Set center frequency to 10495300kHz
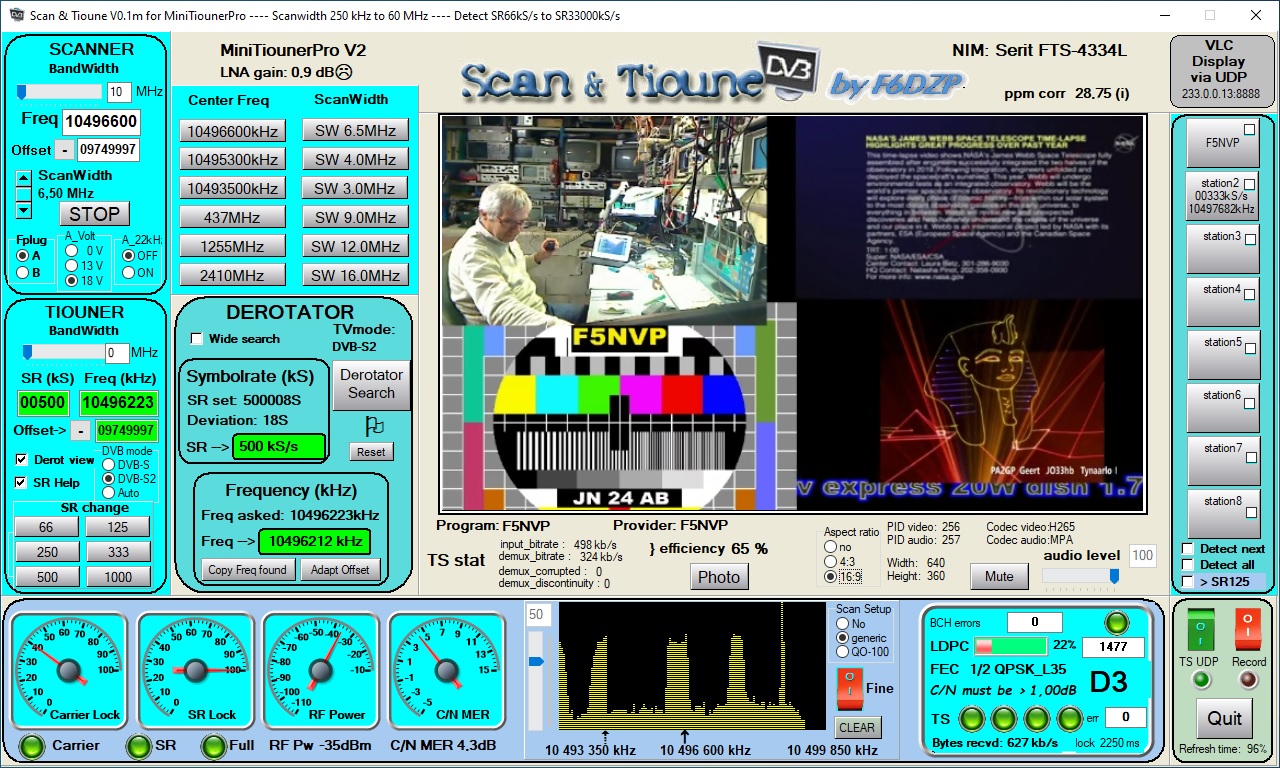This screenshot has width=1280, height=768. pos(233,160)
